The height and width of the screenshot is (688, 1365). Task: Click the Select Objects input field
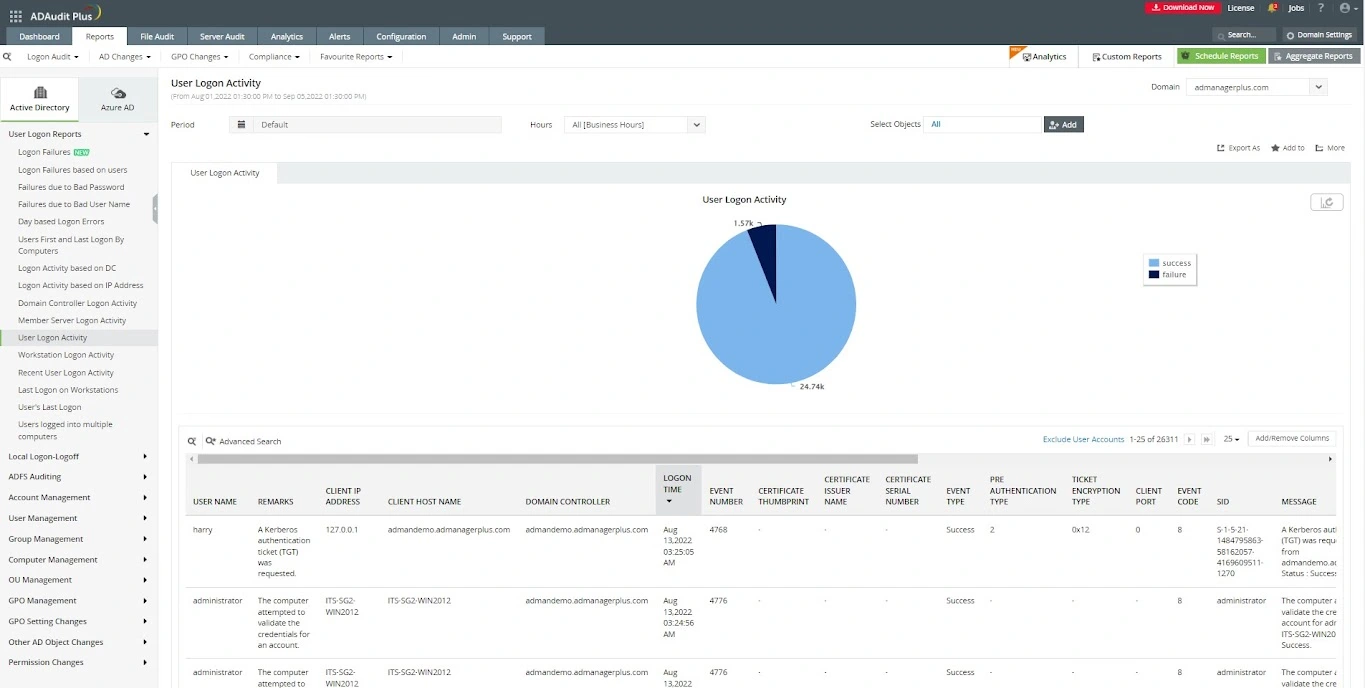click(x=983, y=125)
